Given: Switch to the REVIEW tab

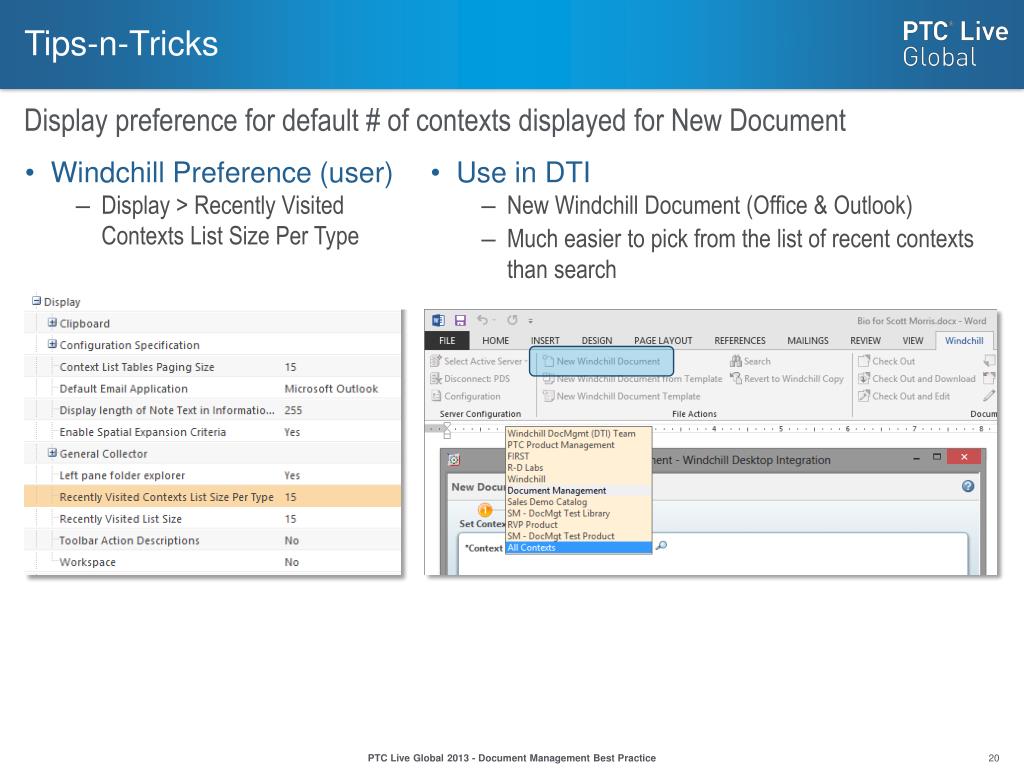Looking at the screenshot, I should pos(865,341).
